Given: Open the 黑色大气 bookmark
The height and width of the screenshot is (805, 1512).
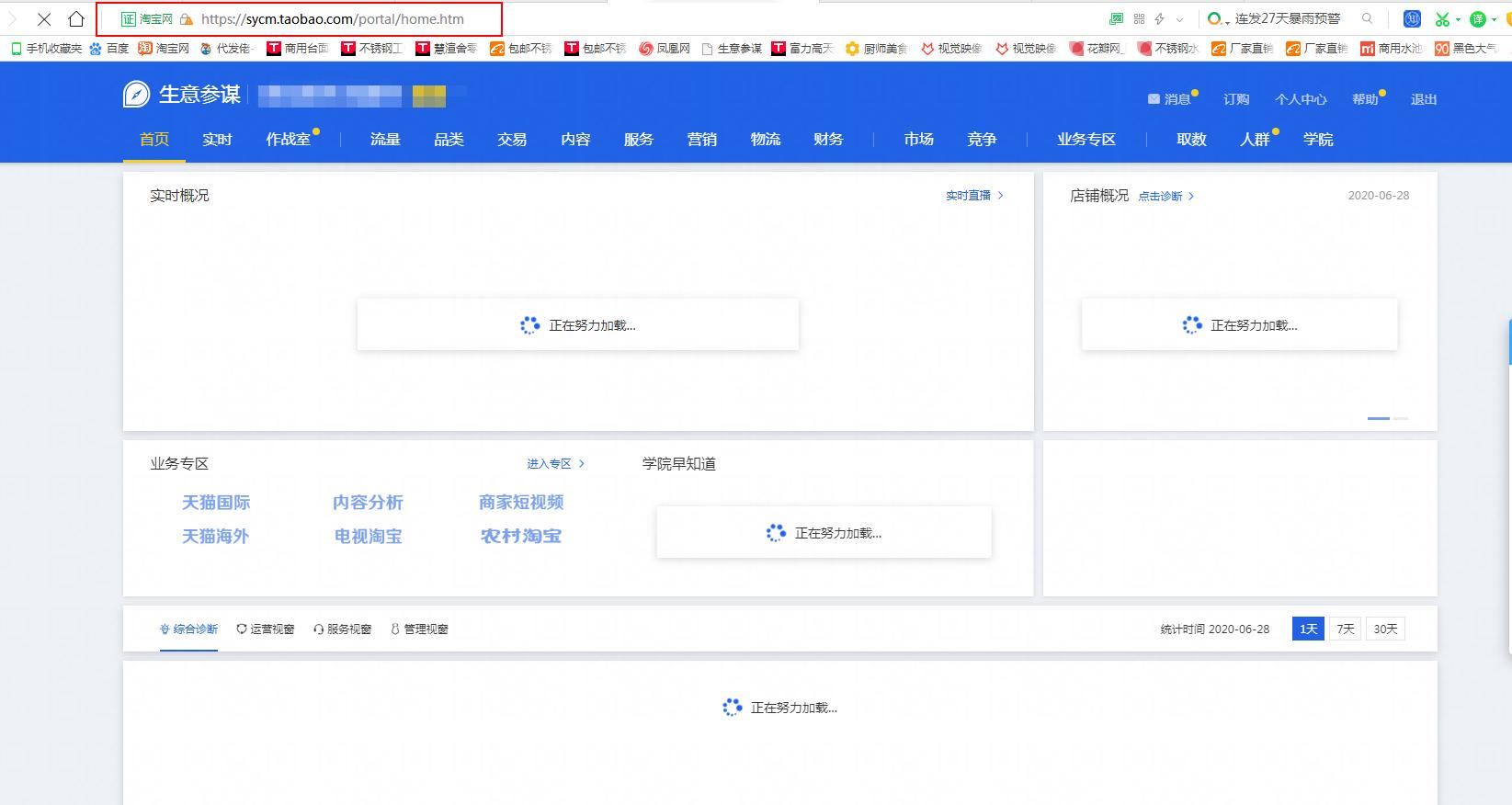Looking at the screenshot, I should point(1466,48).
